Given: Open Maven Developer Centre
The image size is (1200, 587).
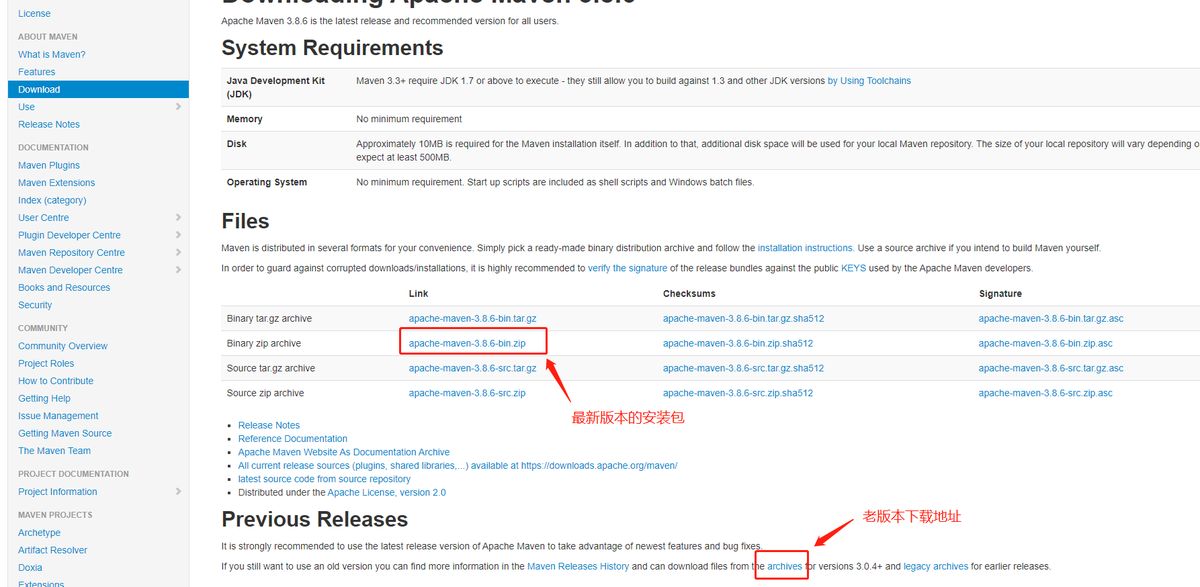Looking at the screenshot, I should pyautogui.click(x=70, y=271).
